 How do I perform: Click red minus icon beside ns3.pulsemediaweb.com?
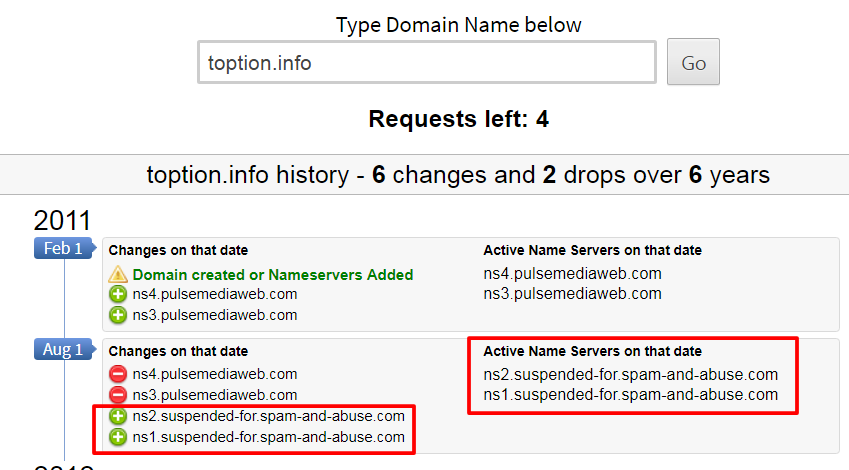pos(118,395)
